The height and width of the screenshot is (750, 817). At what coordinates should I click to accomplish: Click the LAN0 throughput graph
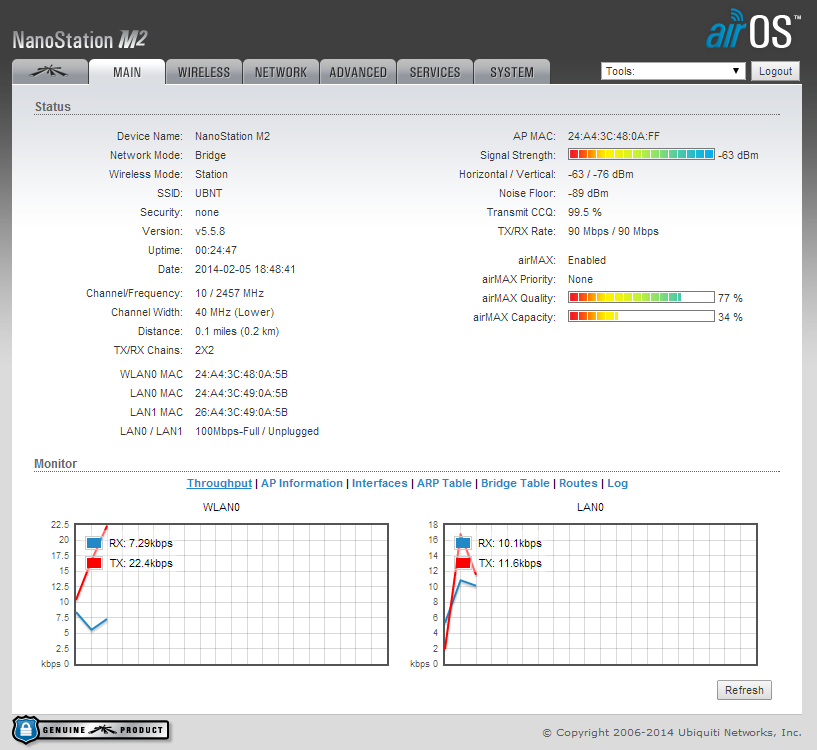[600, 594]
